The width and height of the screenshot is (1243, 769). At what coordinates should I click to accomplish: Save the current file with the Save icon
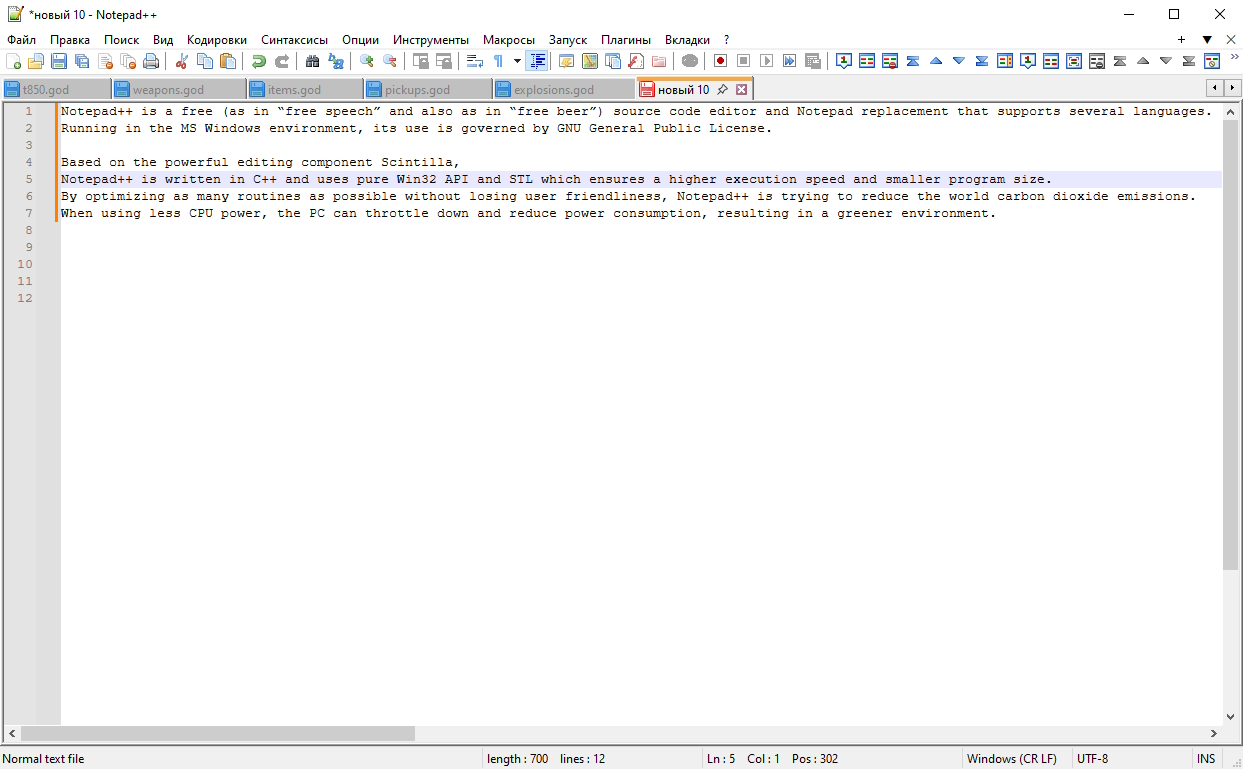pos(59,61)
